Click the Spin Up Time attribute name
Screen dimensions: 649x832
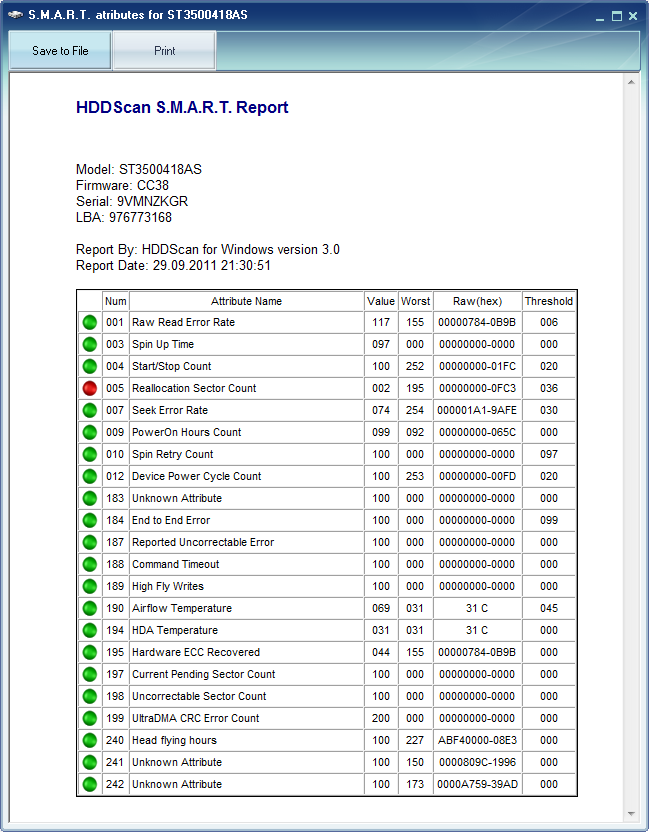pyautogui.click(x=163, y=344)
